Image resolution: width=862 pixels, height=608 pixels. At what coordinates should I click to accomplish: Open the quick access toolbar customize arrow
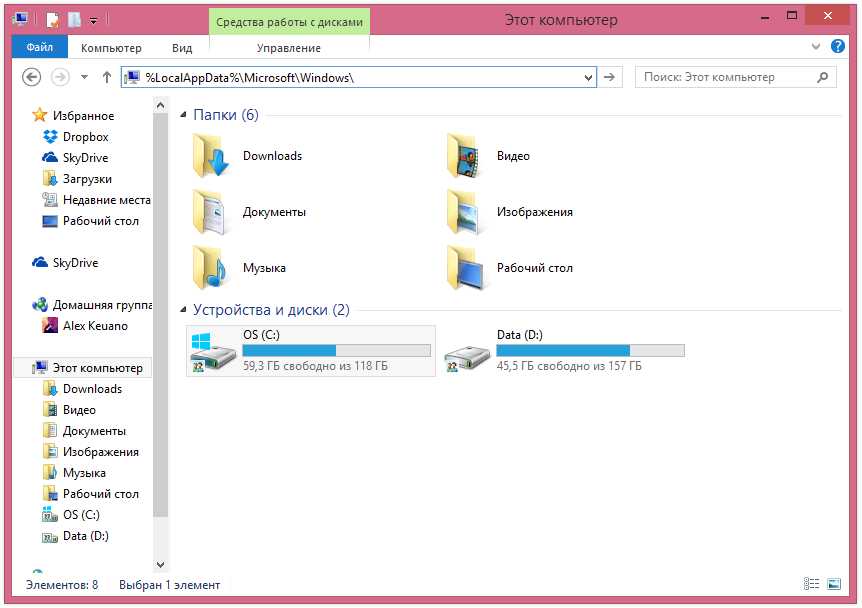point(93,21)
